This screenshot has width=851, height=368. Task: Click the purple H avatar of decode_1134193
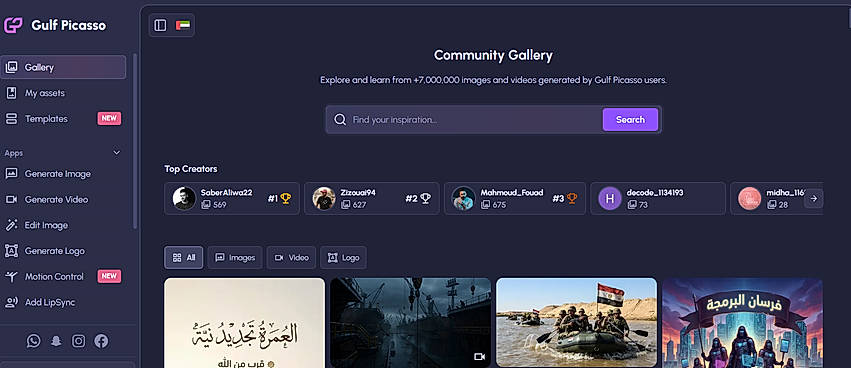click(x=610, y=199)
